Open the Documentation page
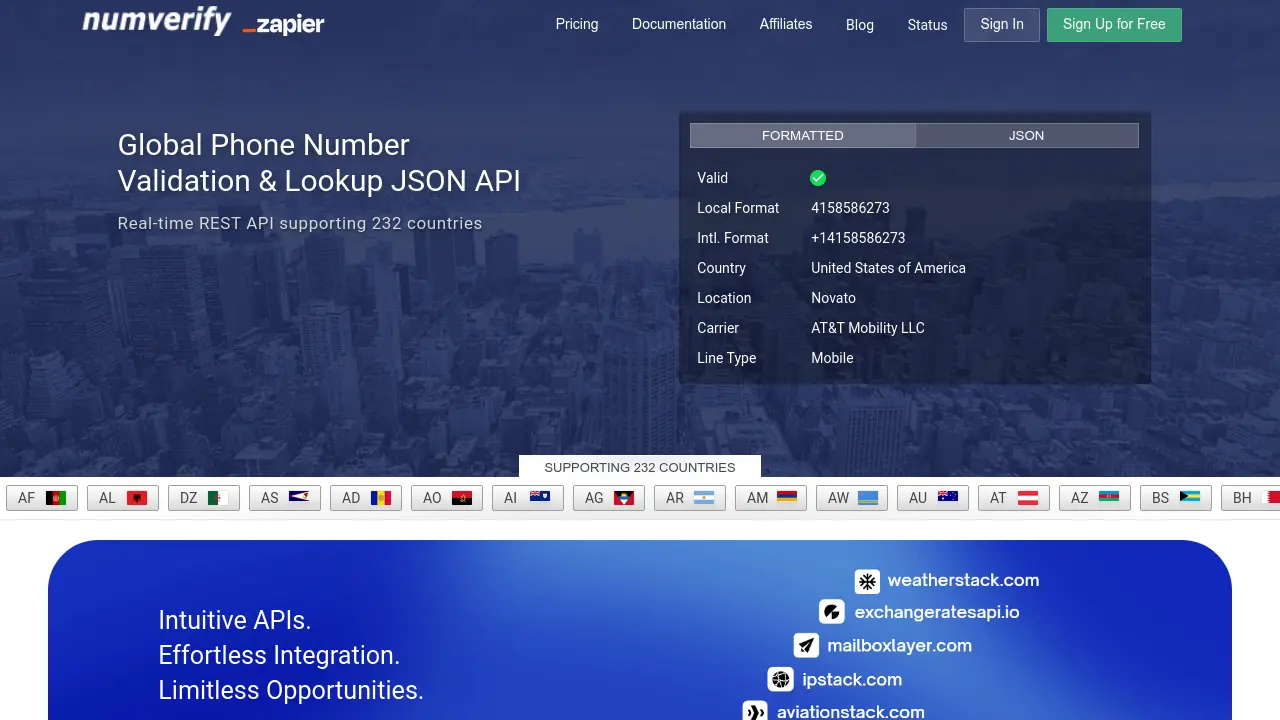1280x720 pixels. pos(679,24)
